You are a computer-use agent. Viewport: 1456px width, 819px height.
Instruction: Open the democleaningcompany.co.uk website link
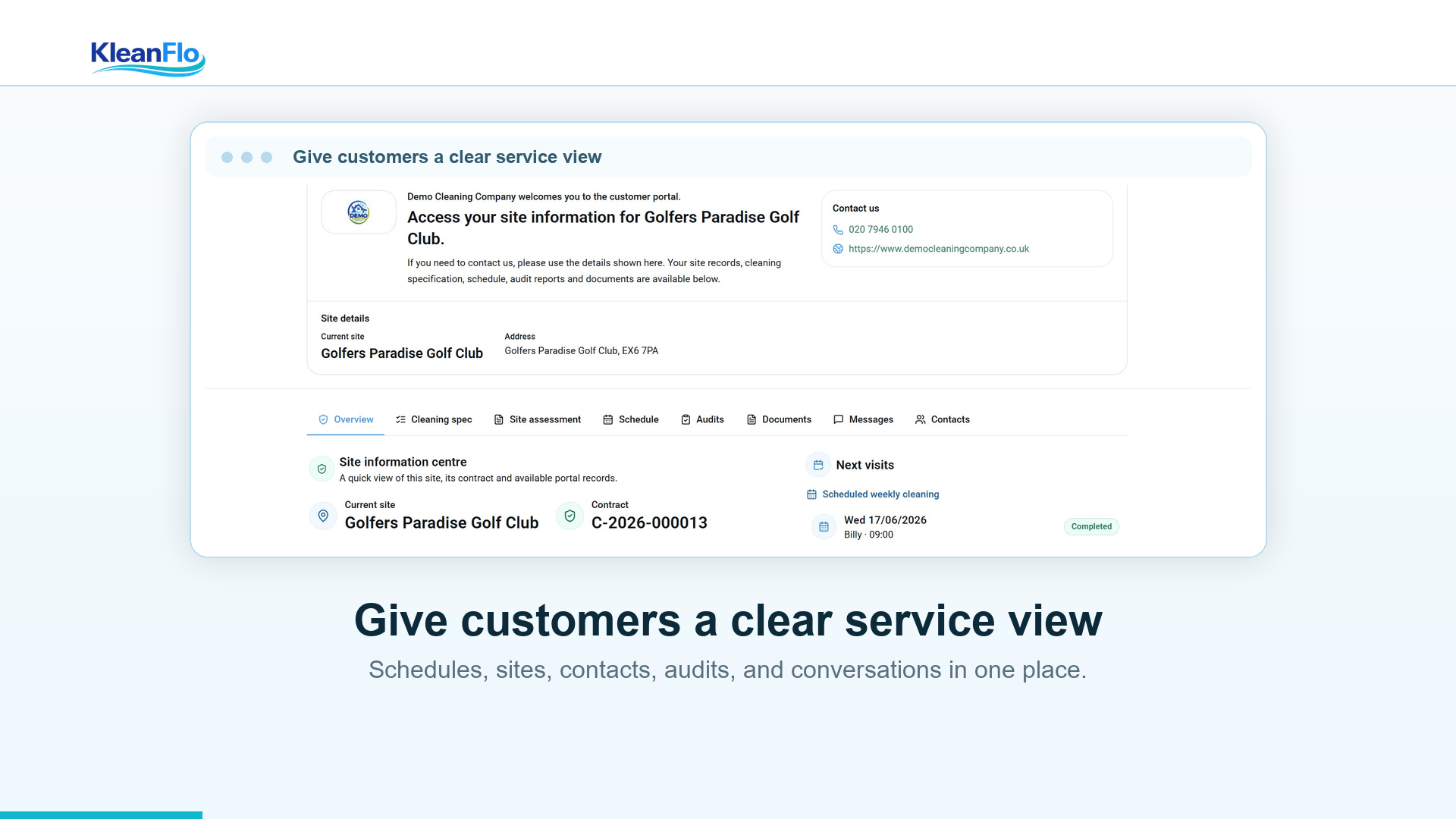(x=939, y=249)
